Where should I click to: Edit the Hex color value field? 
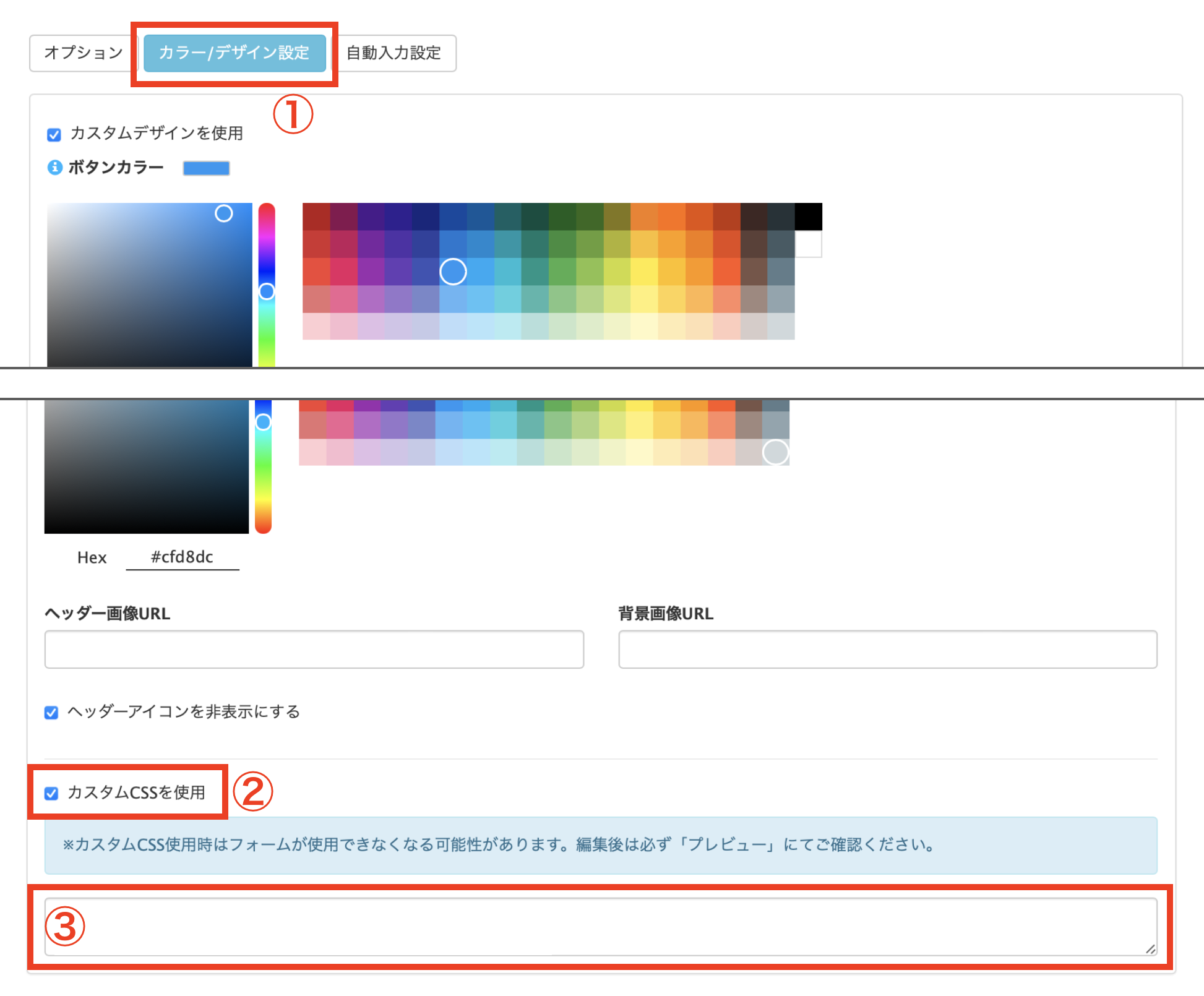(x=183, y=557)
